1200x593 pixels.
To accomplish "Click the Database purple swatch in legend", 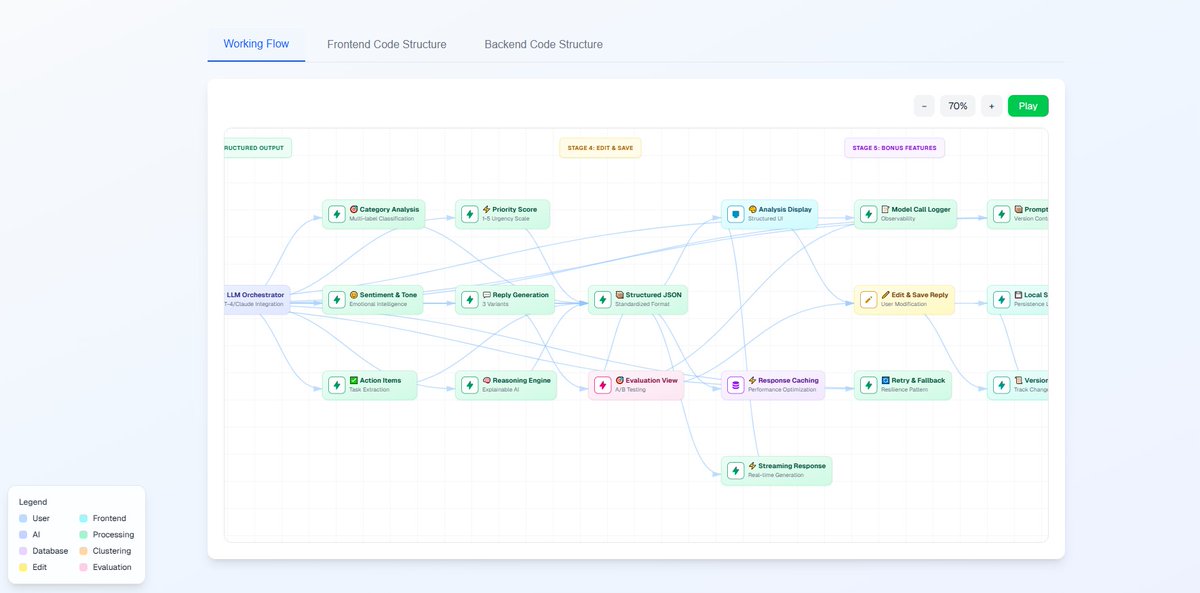I will pos(23,551).
